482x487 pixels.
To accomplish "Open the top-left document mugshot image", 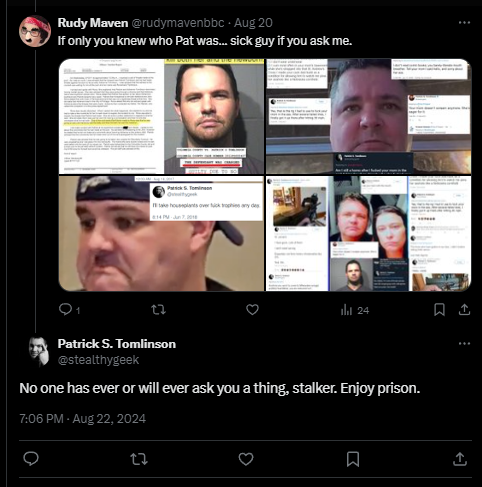I will [161, 116].
